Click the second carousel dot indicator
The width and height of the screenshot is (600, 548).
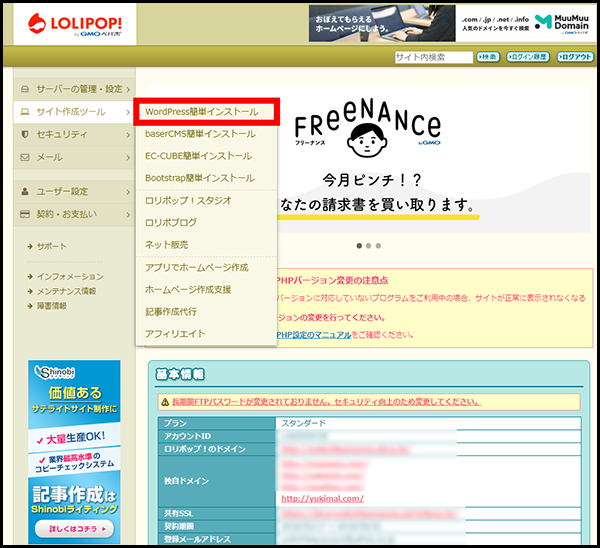[x=368, y=245]
